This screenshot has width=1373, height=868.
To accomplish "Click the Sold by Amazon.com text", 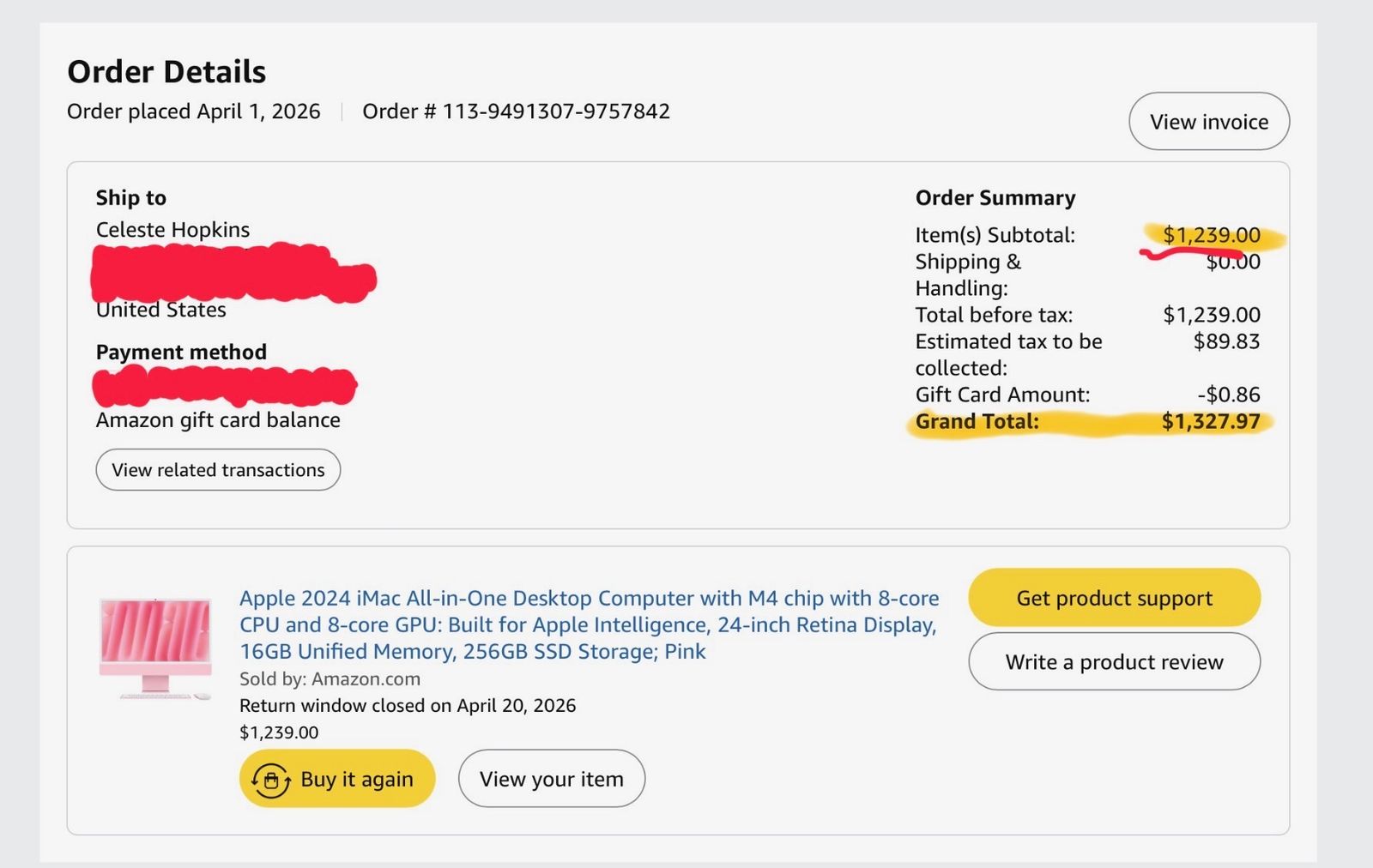I will [x=330, y=679].
